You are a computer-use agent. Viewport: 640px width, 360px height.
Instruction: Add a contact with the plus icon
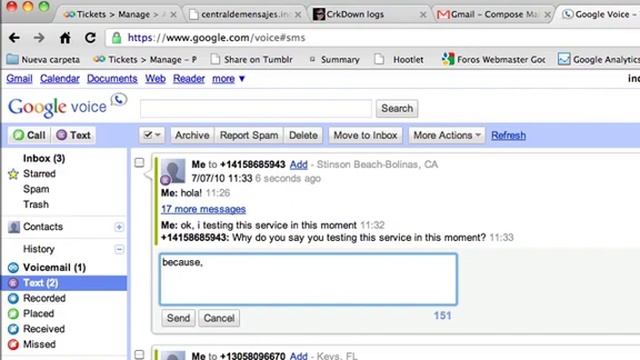pyautogui.click(x=119, y=227)
